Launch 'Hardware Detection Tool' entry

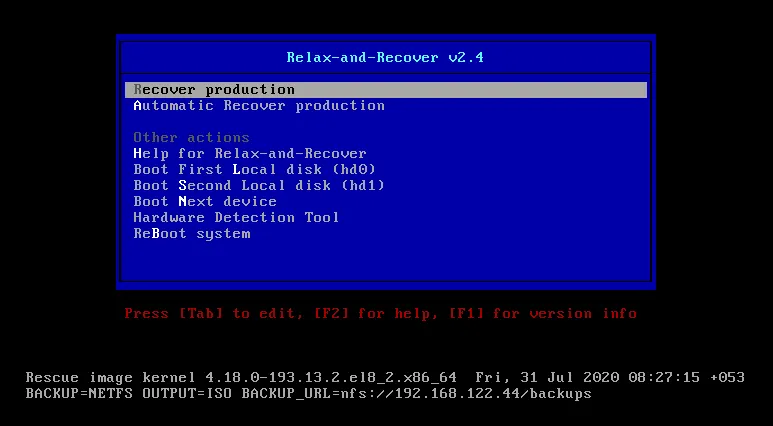pyautogui.click(x=236, y=217)
